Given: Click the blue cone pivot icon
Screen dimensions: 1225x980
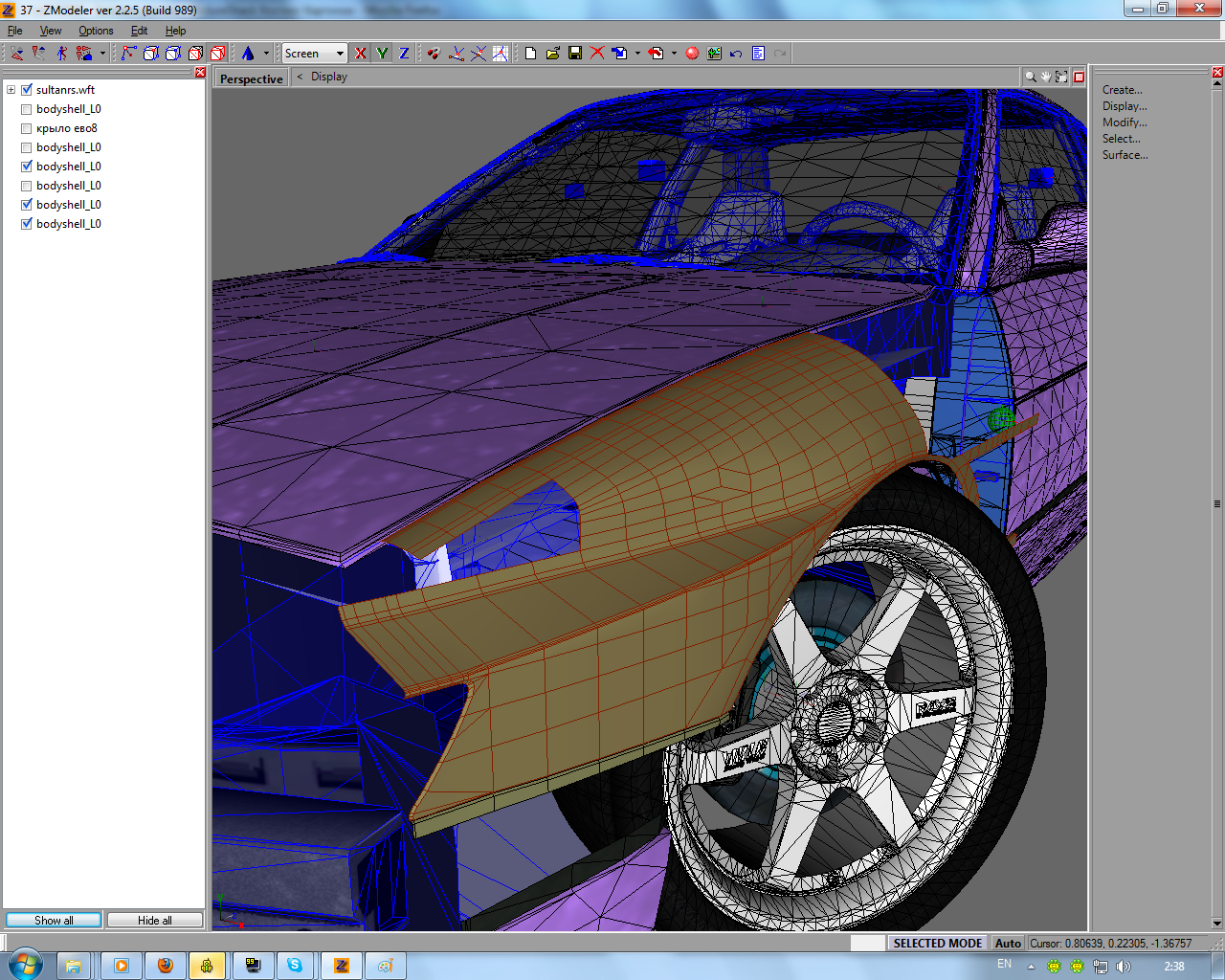Looking at the screenshot, I should 248,54.
